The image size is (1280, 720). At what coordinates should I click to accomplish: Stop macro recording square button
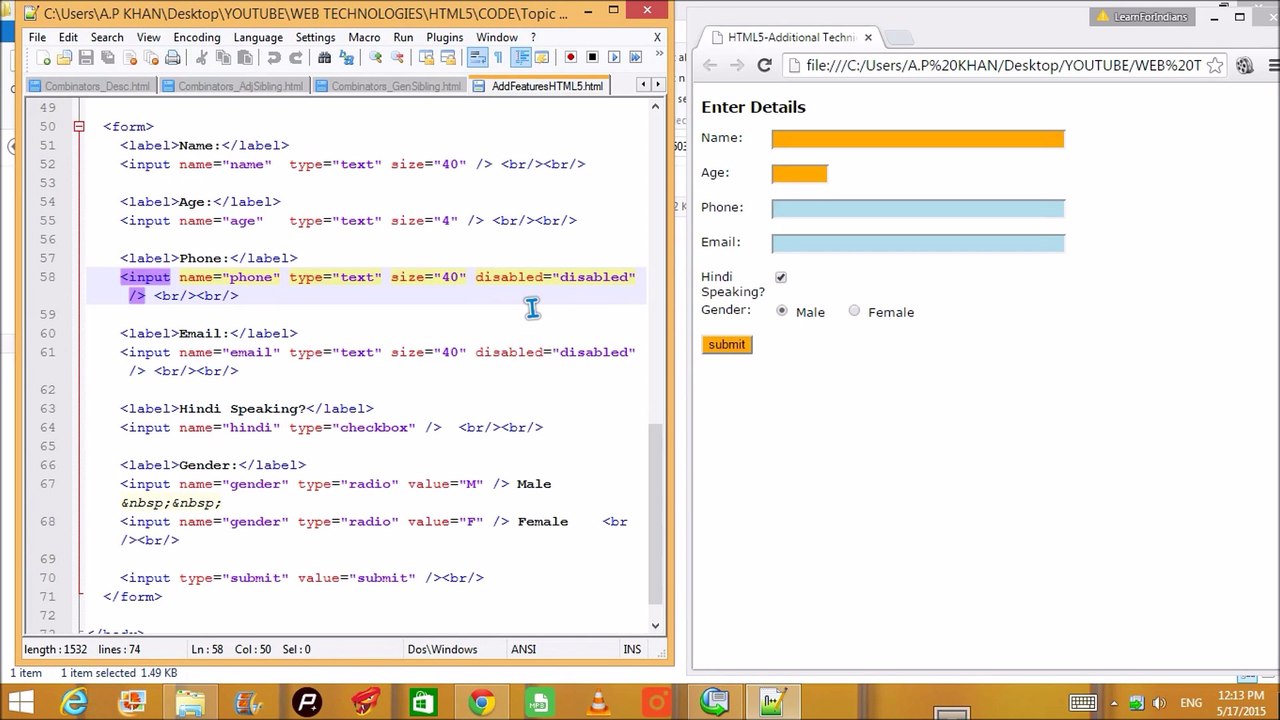592,58
